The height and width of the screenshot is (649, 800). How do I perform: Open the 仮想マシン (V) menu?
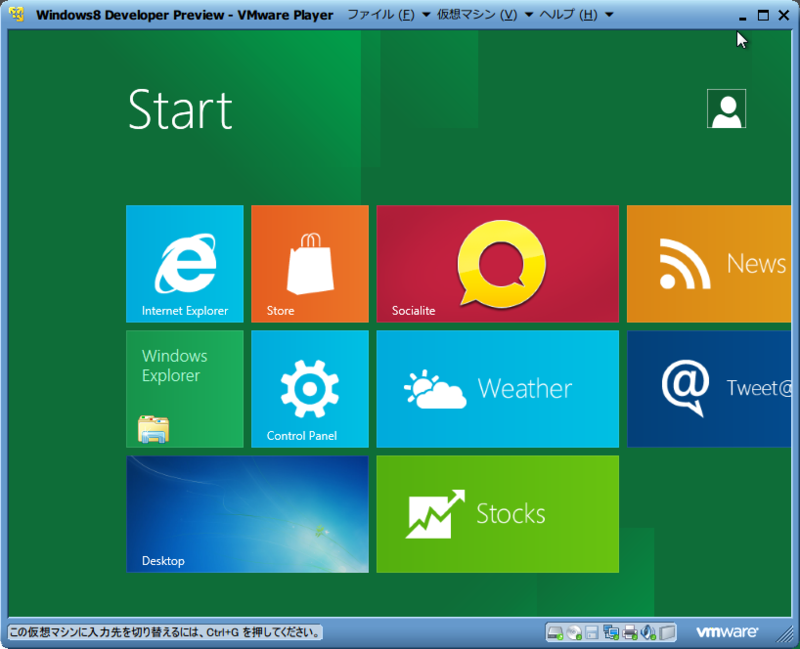(x=477, y=15)
